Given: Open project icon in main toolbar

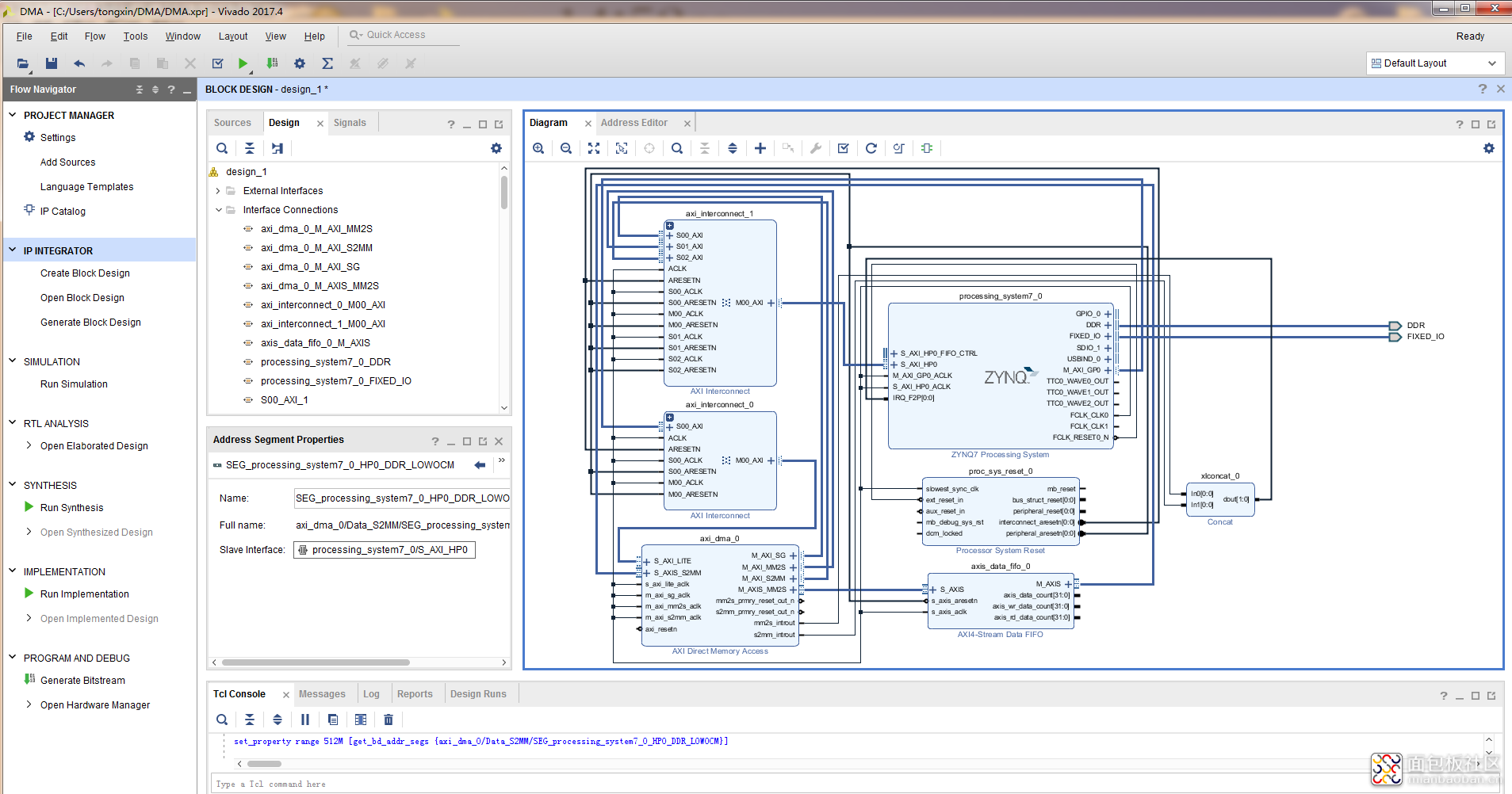Looking at the screenshot, I should (x=23, y=63).
